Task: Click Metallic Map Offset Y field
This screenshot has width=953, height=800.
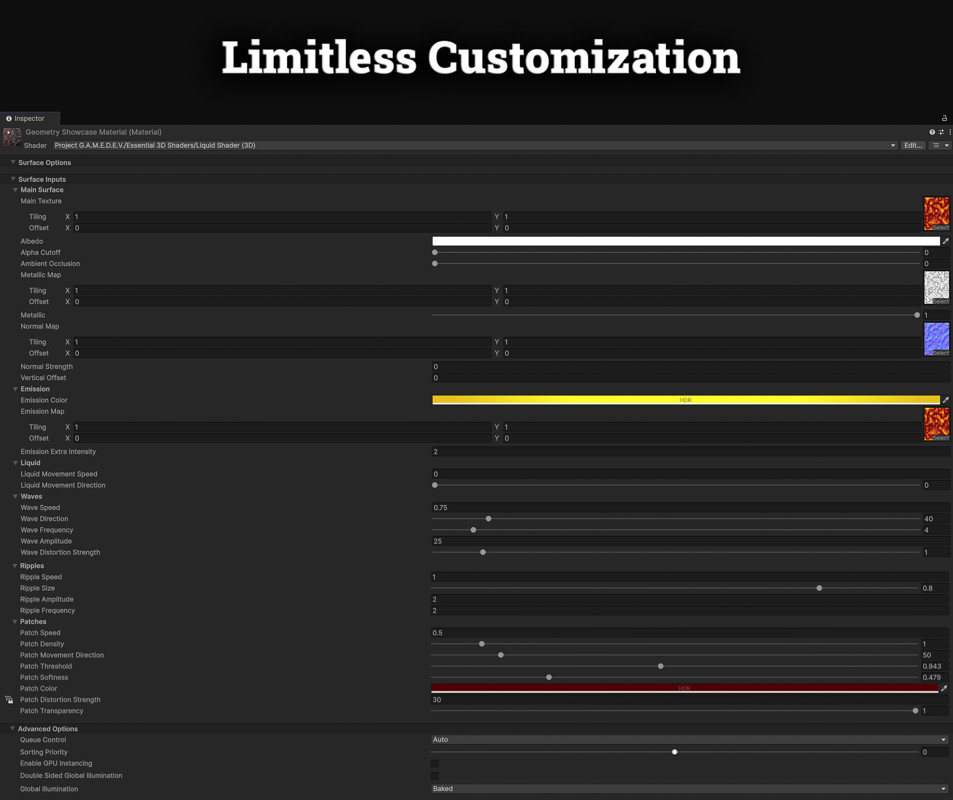Action: click(x=712, y=302)
